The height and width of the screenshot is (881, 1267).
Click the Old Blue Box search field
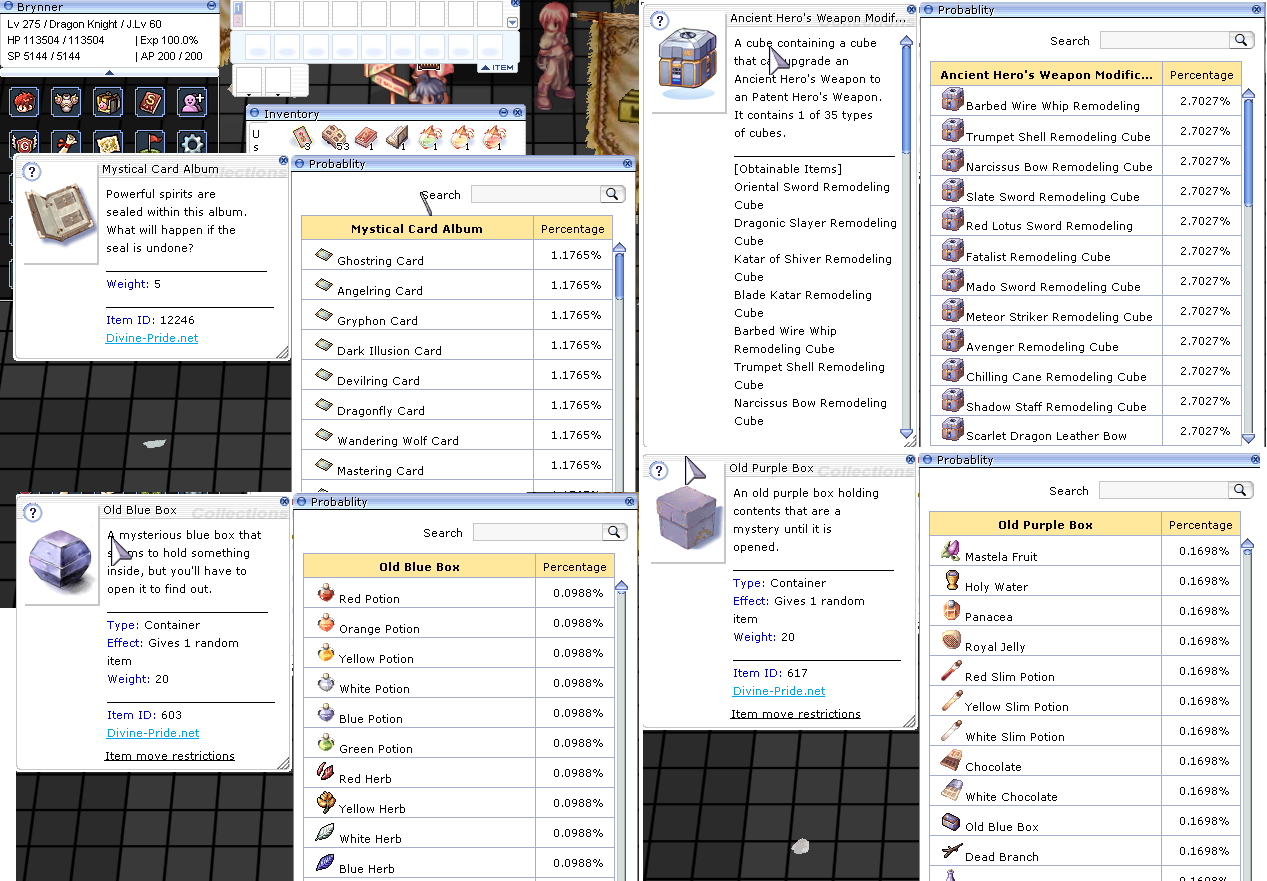point(539,532)
